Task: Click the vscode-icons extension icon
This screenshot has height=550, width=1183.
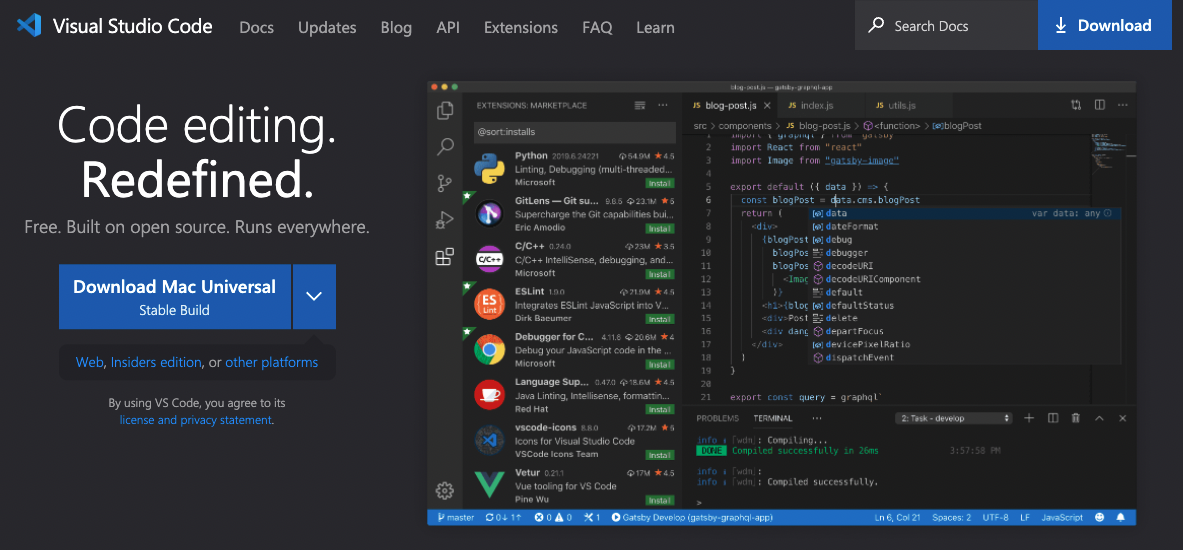Action: pos(489,440)
